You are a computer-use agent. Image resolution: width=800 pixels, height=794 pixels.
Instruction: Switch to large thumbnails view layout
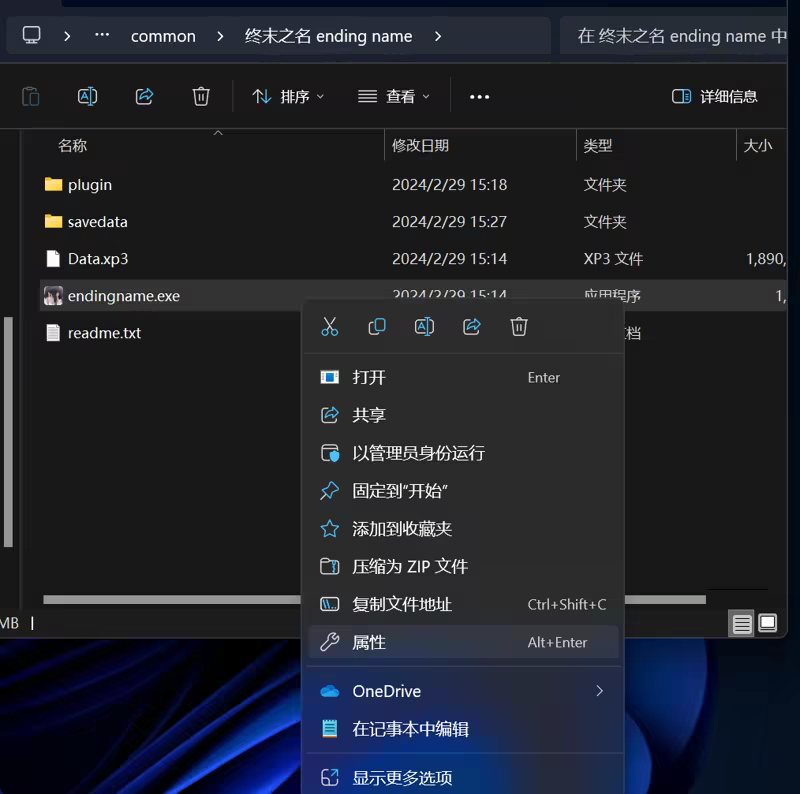768,623
